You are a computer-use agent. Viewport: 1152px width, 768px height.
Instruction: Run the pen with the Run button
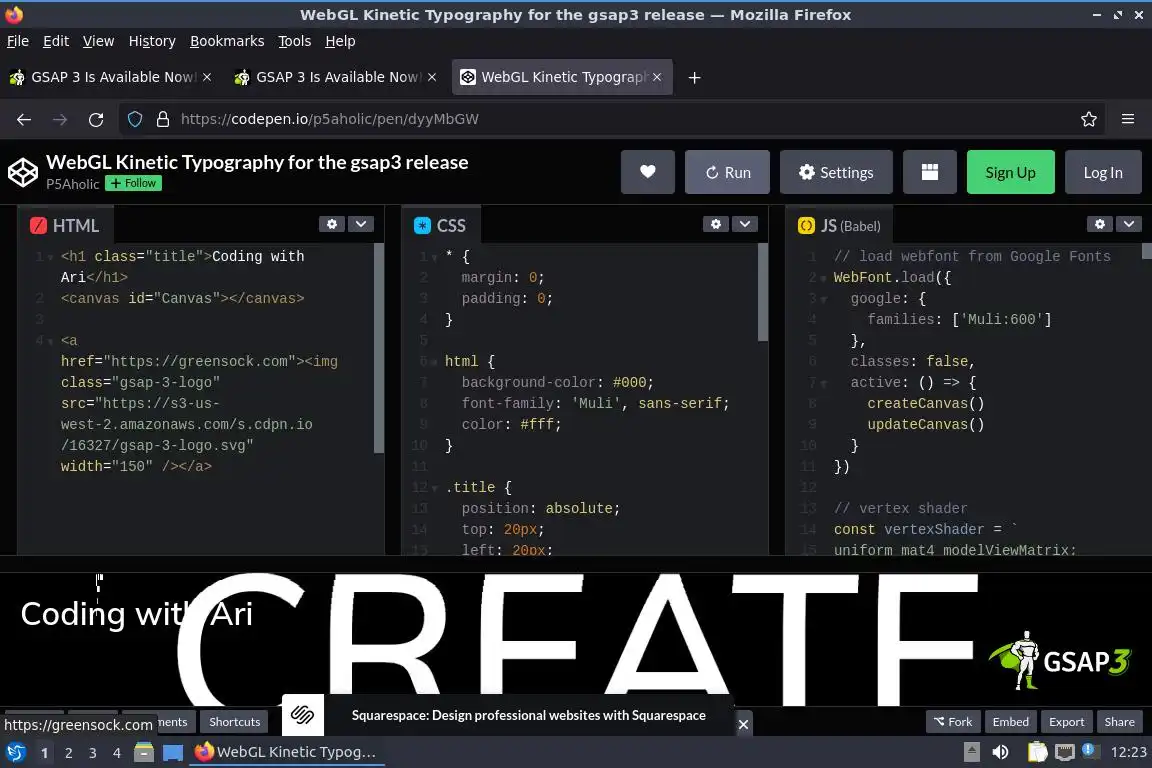click(727, 172)
